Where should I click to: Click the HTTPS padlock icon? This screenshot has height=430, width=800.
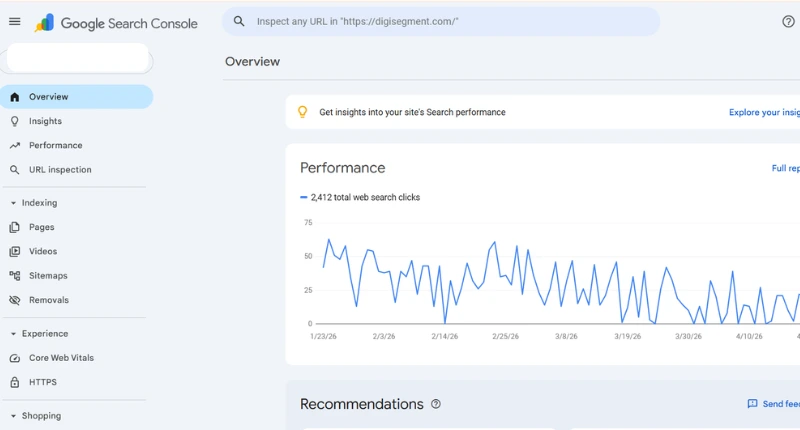point(14,382)
